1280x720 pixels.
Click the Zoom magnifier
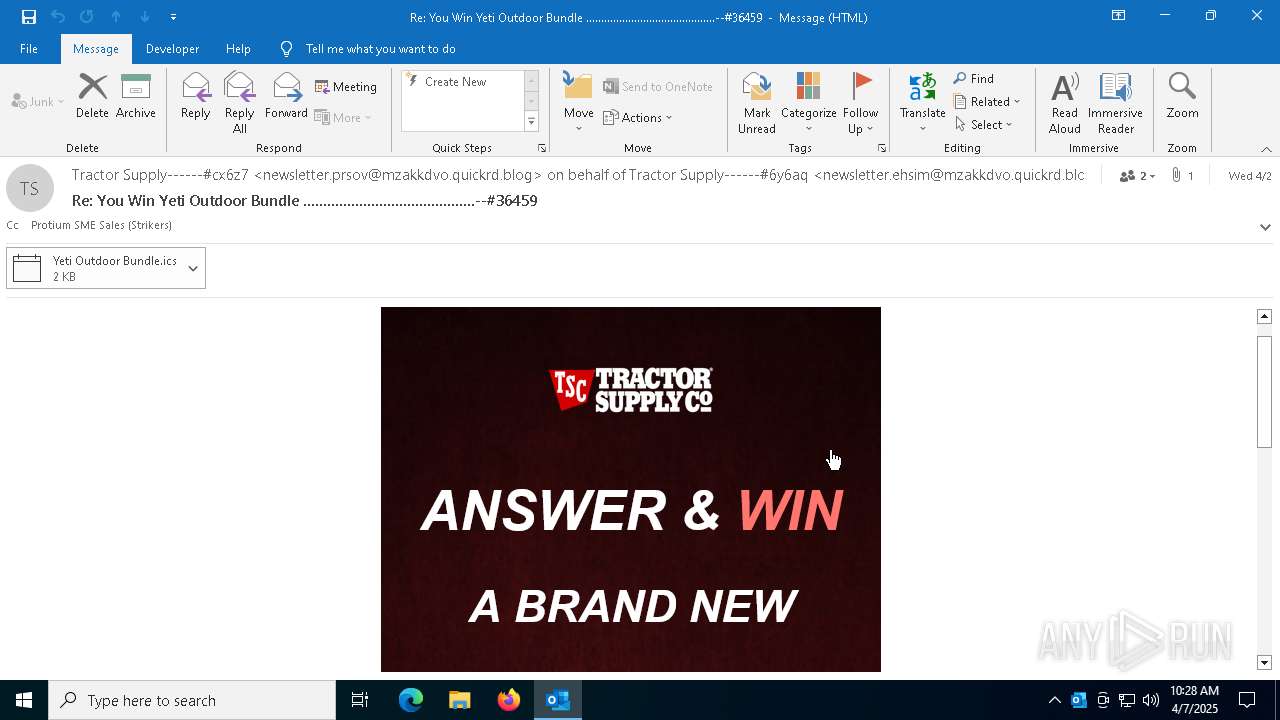pos(1182,96)
